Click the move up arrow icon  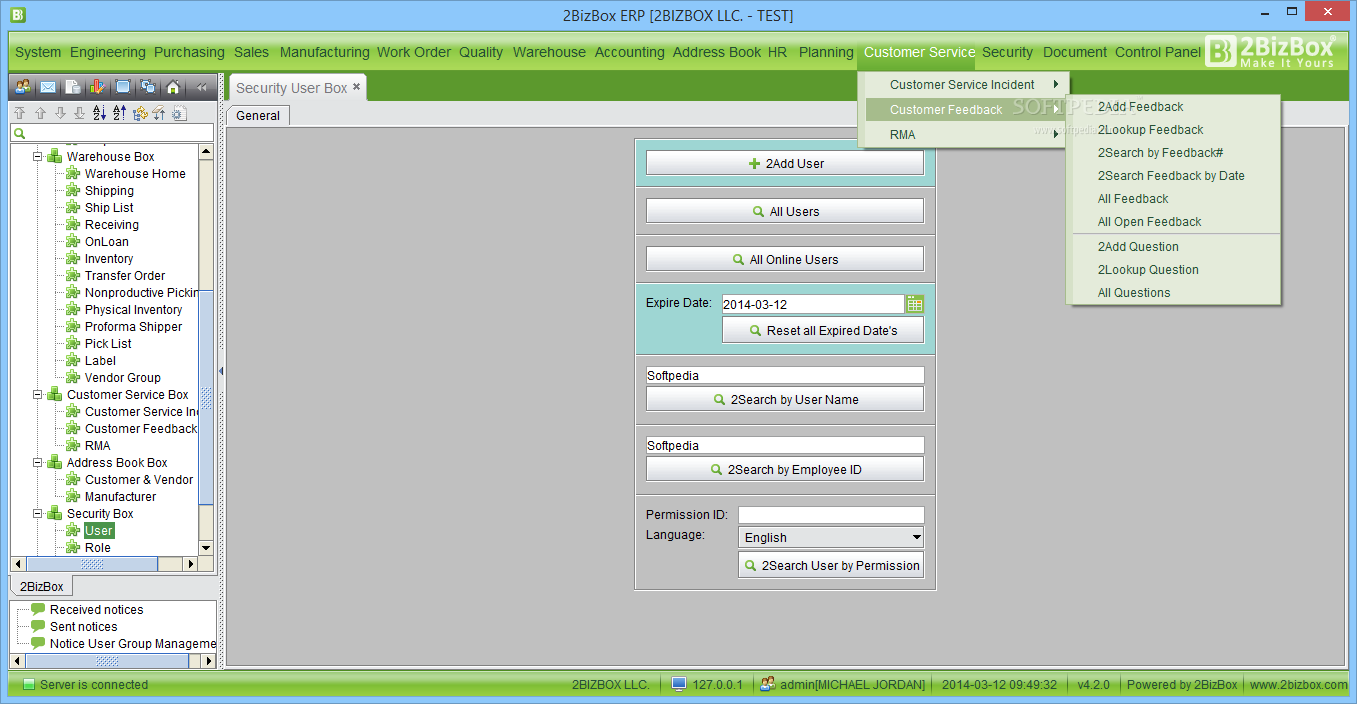pos(40,113)
